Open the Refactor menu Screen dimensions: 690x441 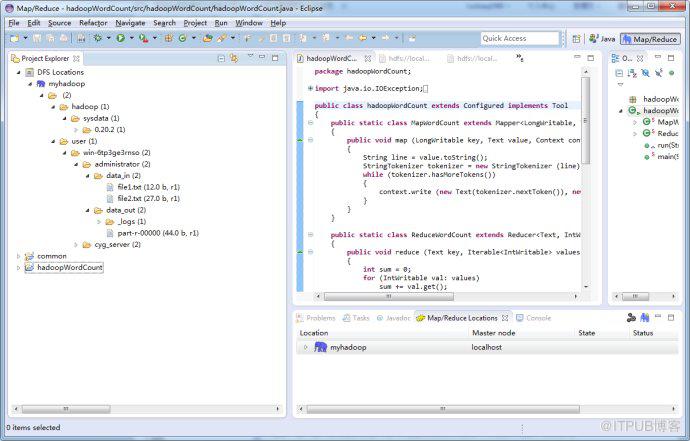[93, 23]
